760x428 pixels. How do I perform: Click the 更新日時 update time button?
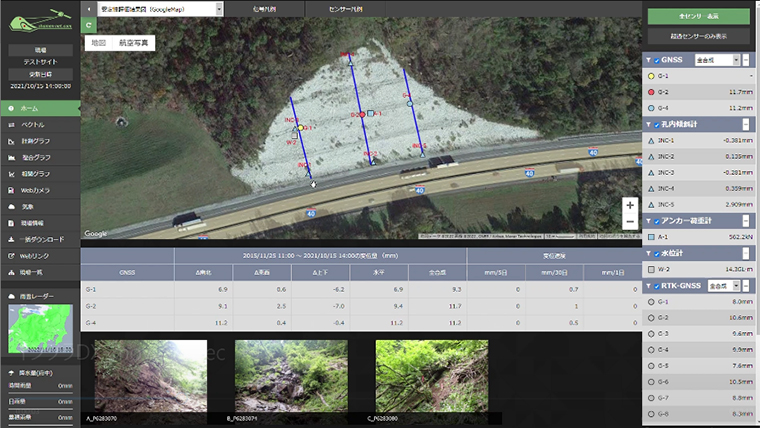click(x=40, y=74)
